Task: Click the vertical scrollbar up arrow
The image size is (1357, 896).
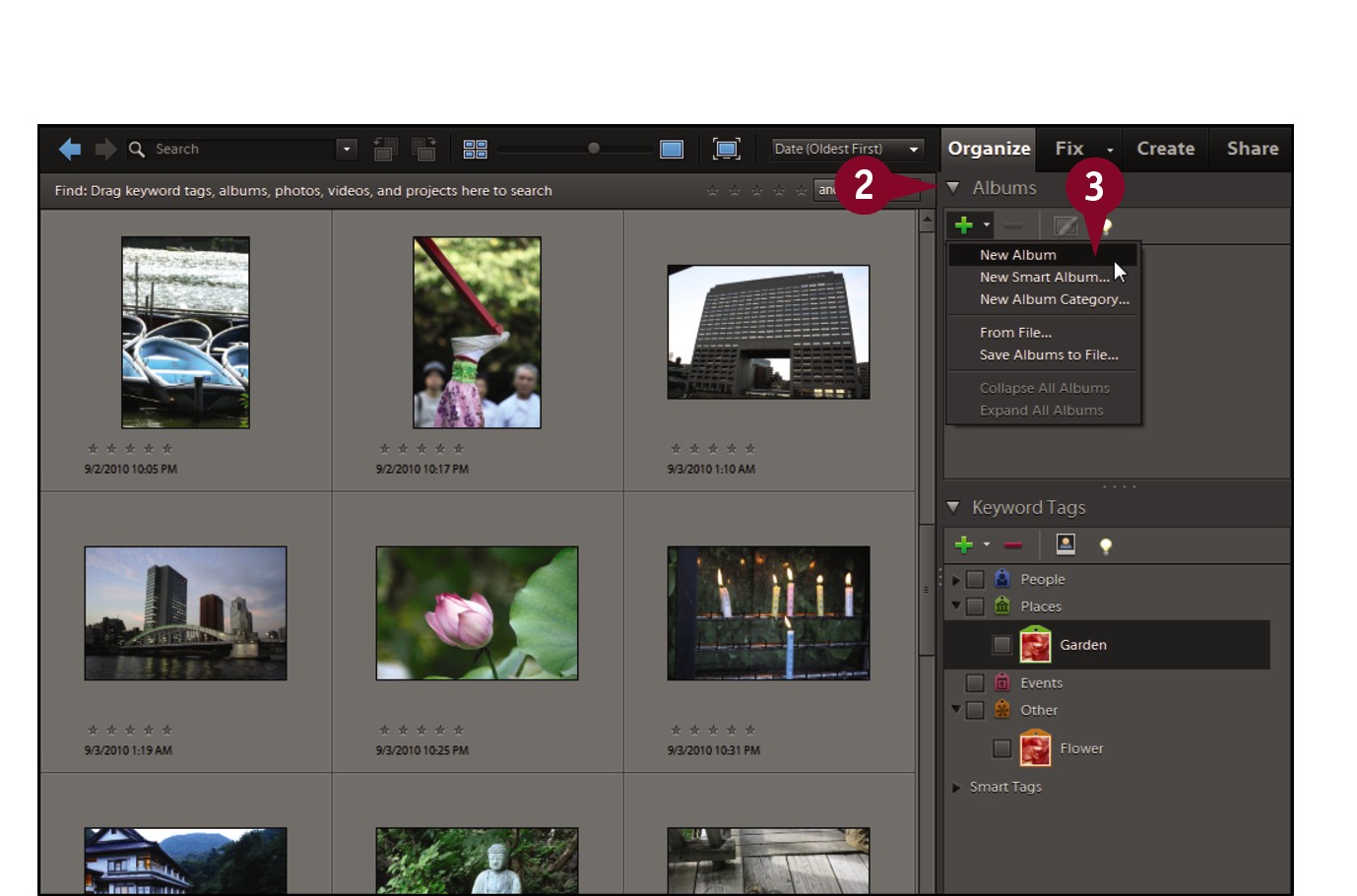Action: pos(927,222)
